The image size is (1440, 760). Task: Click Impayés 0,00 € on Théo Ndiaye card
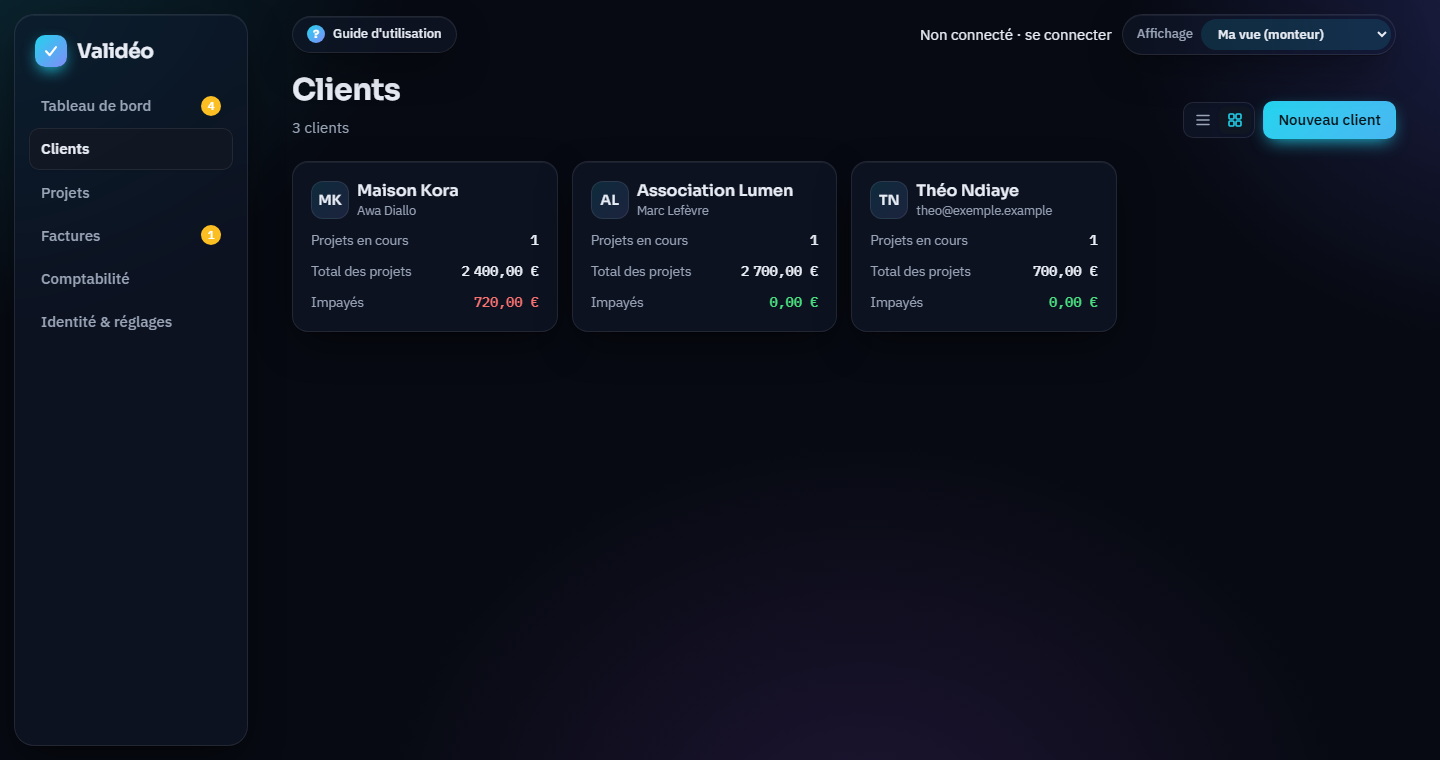coord(1073,302)
